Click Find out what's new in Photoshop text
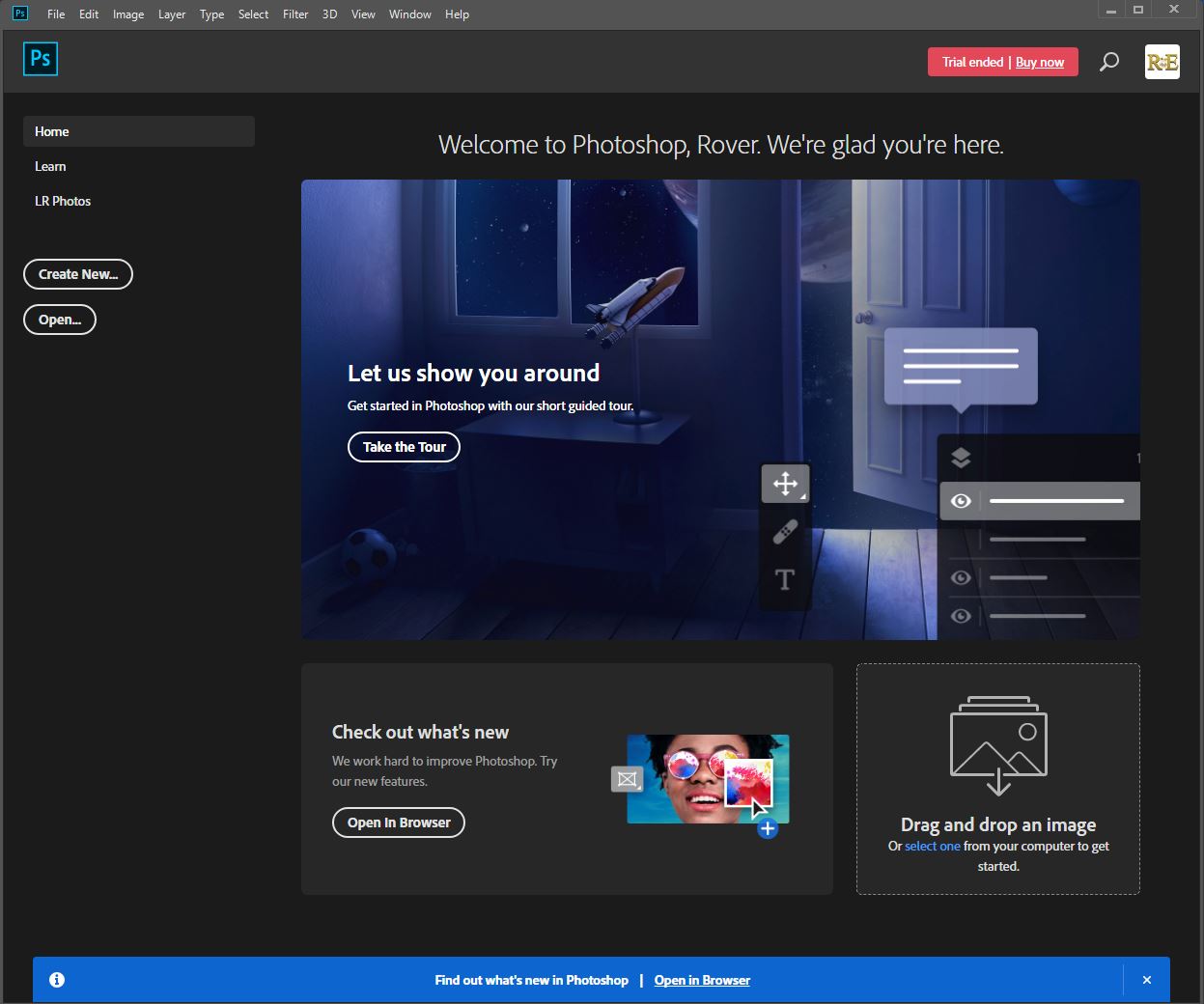 coord(531,980)
